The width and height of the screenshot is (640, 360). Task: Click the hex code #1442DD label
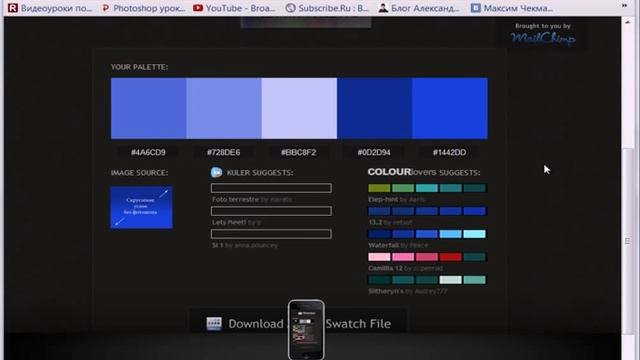(449, 152)
